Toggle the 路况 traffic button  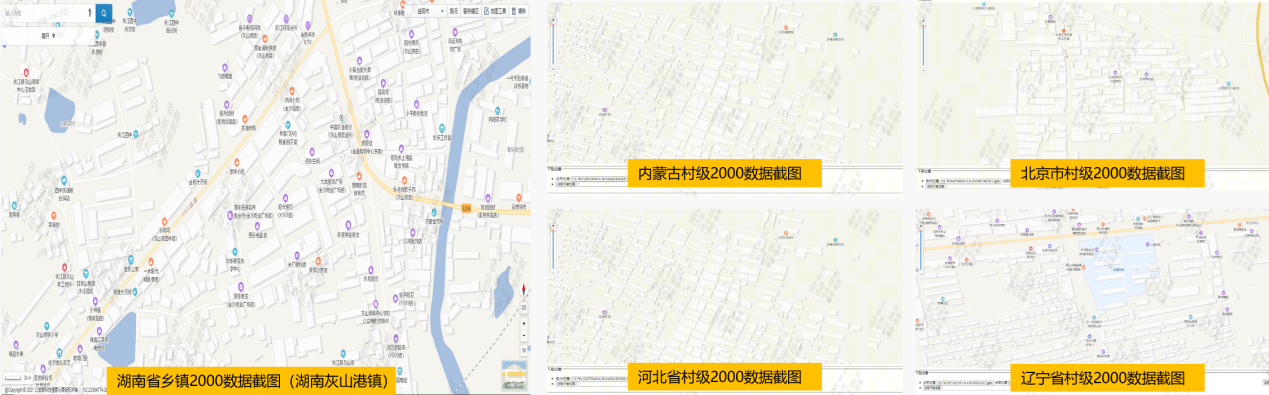click(454, 11)
